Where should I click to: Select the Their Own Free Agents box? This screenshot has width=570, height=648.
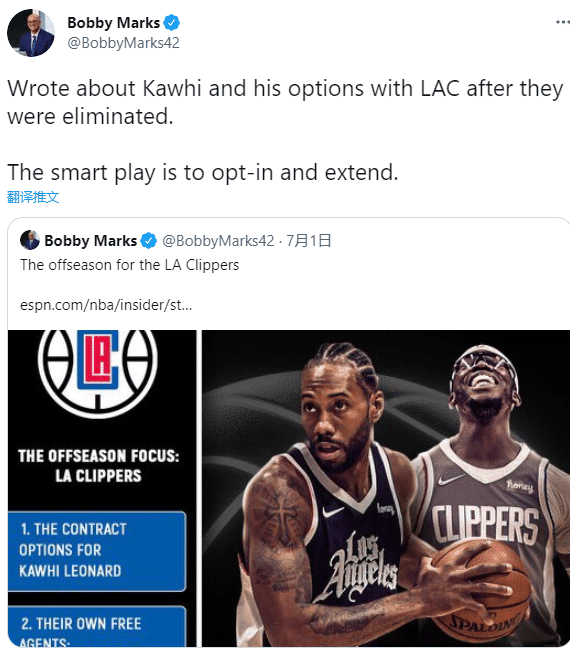(97, 627)
